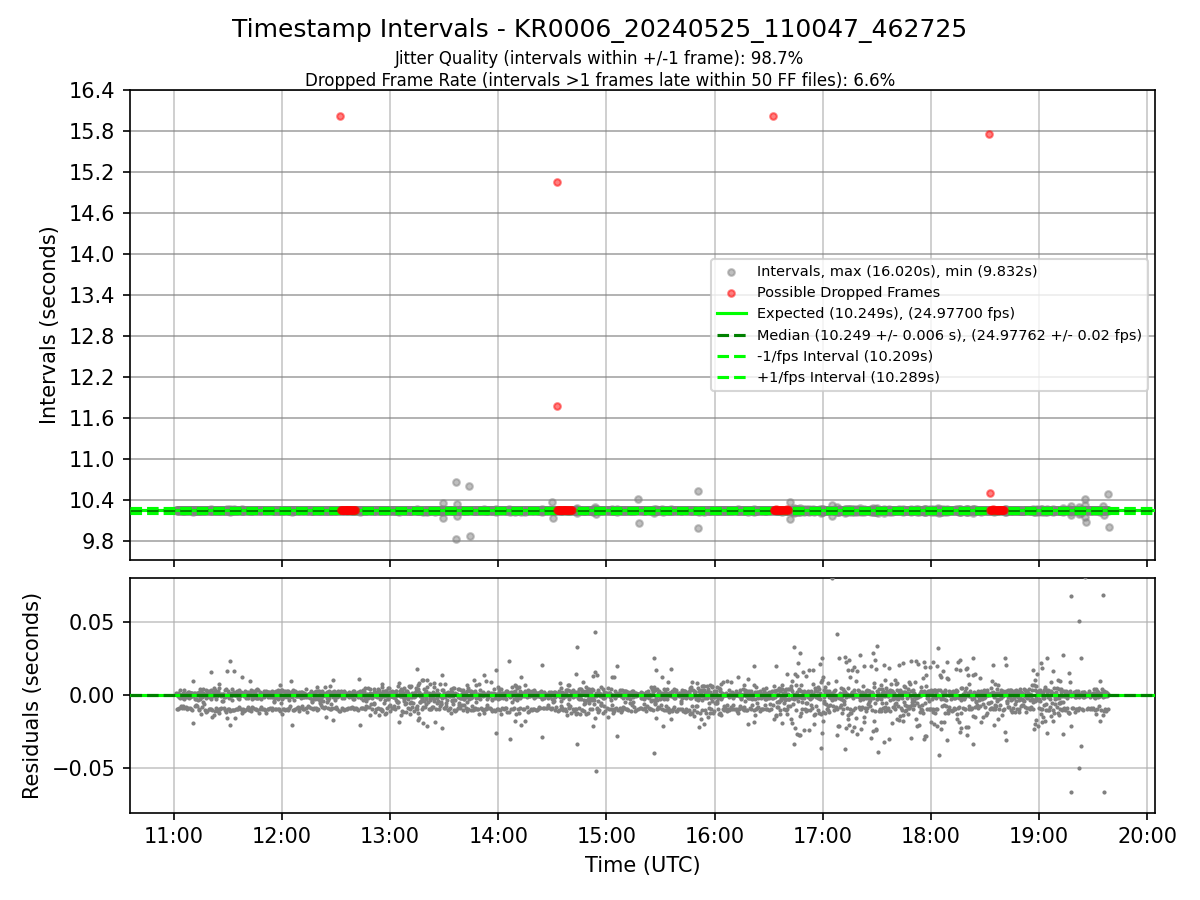1200x900 pixels.
Task: Select legend entry 'Possible Dropped Frames'
Action: 848,293
